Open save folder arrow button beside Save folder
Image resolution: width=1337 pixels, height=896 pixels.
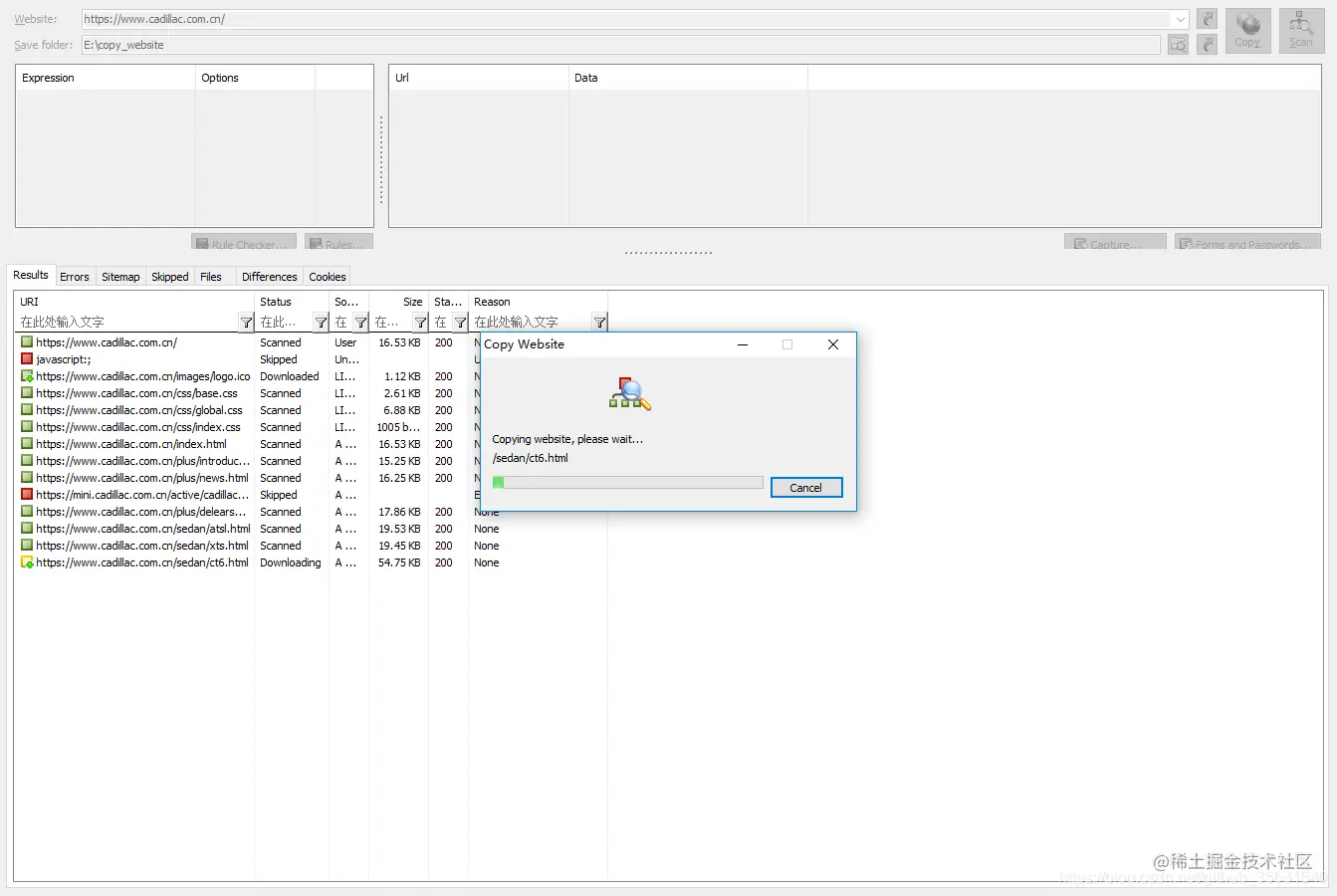[1207, 45]
